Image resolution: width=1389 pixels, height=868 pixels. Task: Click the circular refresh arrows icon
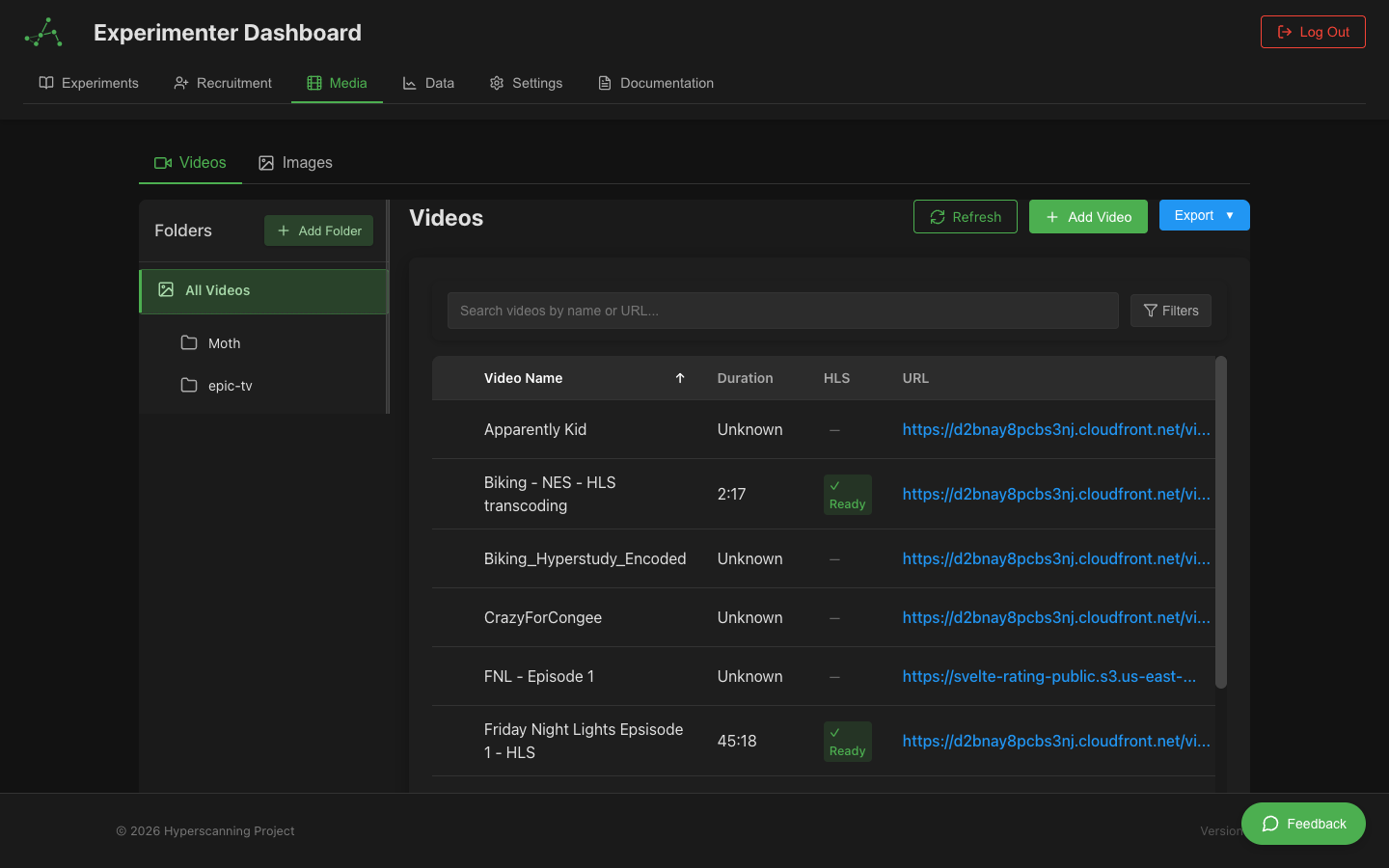click(x=937, y=216)
